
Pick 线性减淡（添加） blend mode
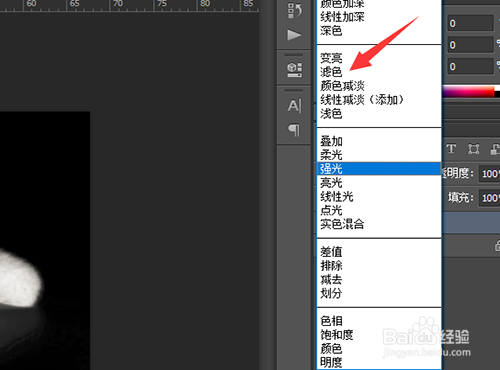coord(379,100)
